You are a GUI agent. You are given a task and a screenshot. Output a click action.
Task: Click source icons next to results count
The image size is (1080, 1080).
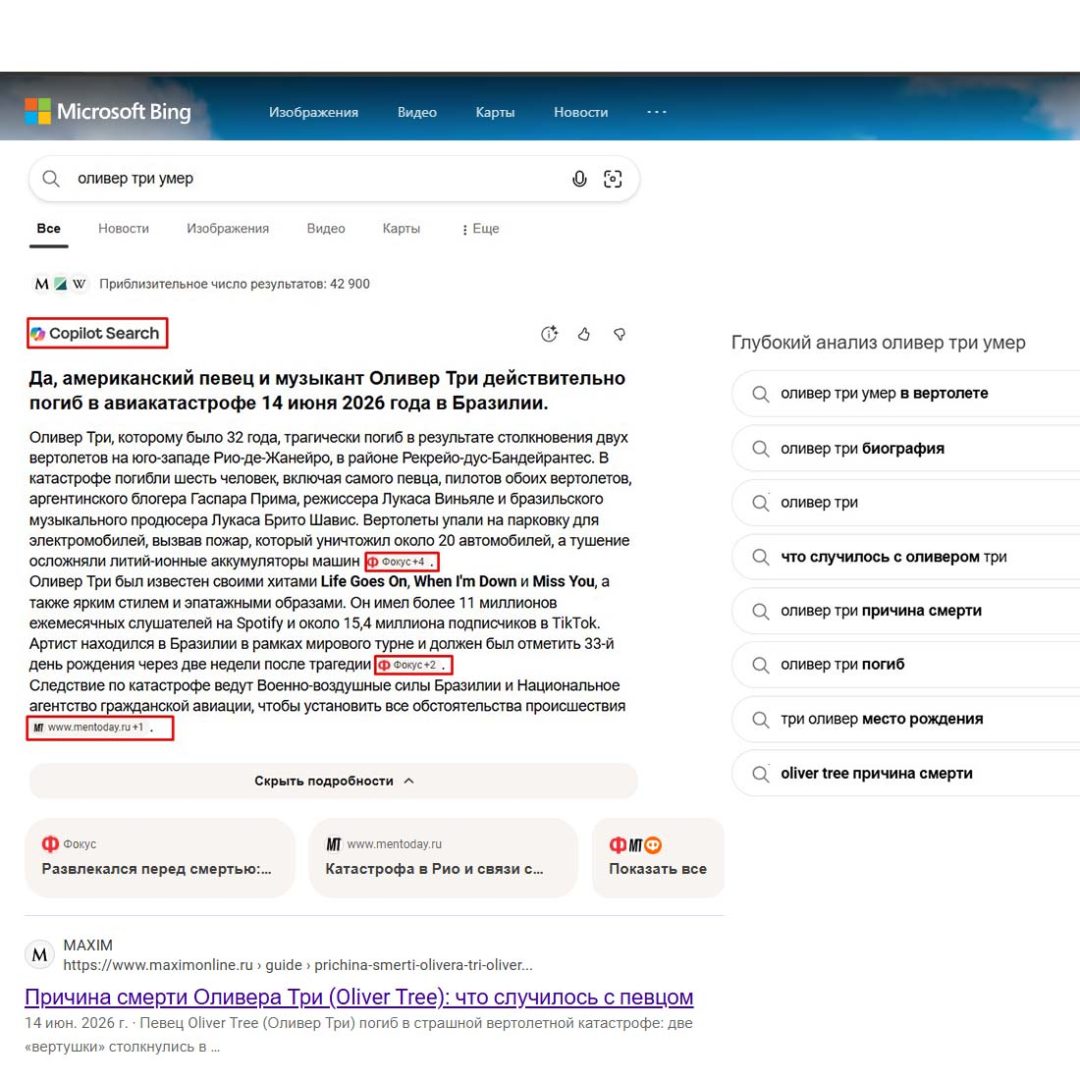pyautogui.click(x=61, y=284)
